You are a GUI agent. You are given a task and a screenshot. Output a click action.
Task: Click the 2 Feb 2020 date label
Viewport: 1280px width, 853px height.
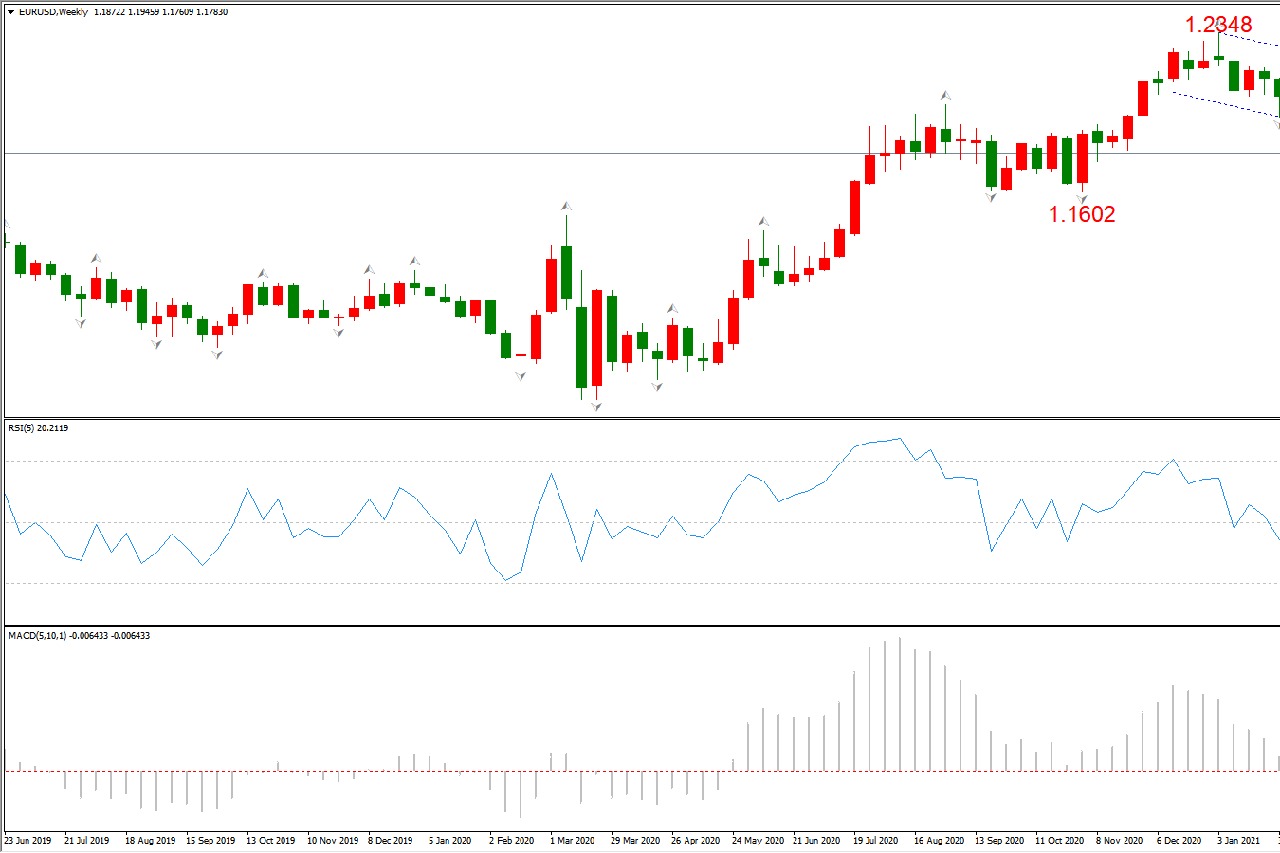click(x=514, y=841)
